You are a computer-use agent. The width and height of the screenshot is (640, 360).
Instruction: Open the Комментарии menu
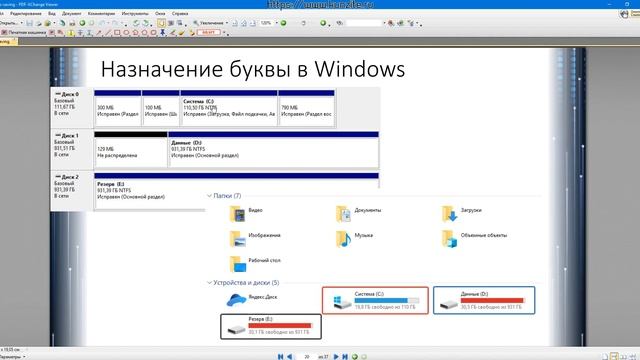pos(101,13)
